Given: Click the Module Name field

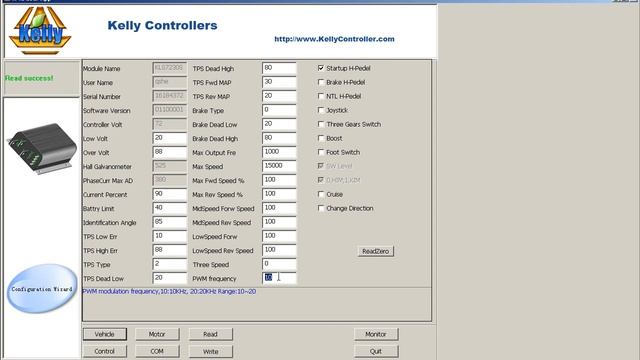Looking at the screenshot, I should 170,68.
